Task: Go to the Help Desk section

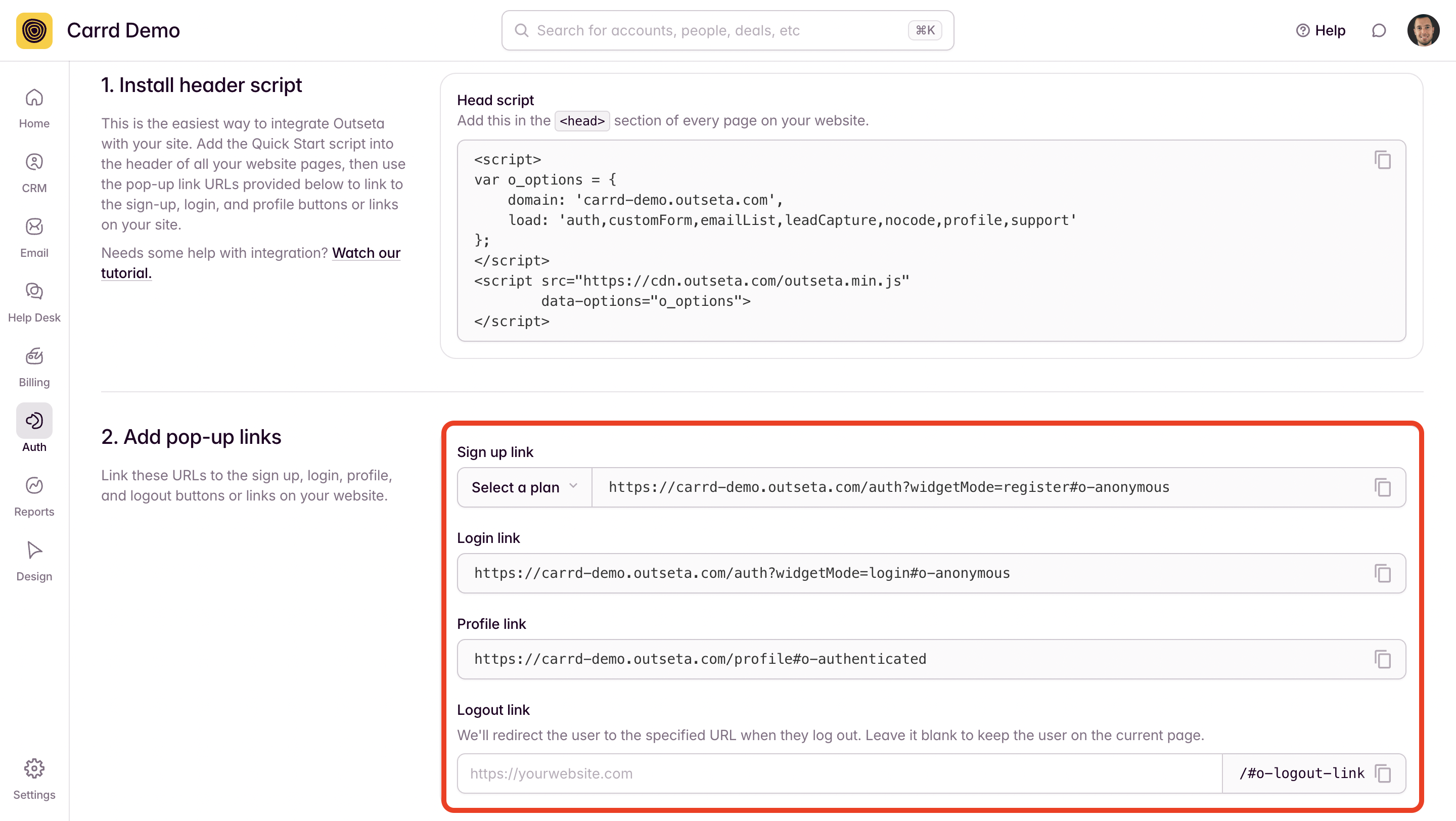Action: point(34,302)
